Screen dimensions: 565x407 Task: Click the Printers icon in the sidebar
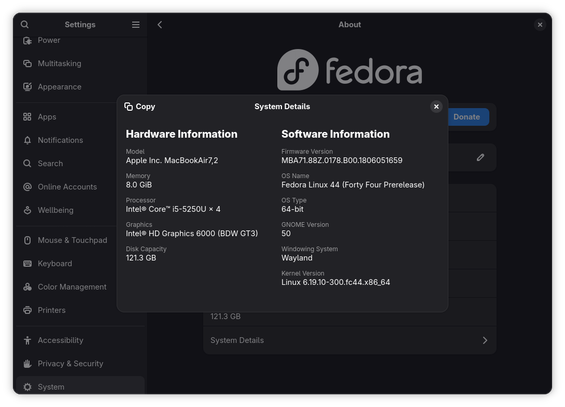point(27,310)
